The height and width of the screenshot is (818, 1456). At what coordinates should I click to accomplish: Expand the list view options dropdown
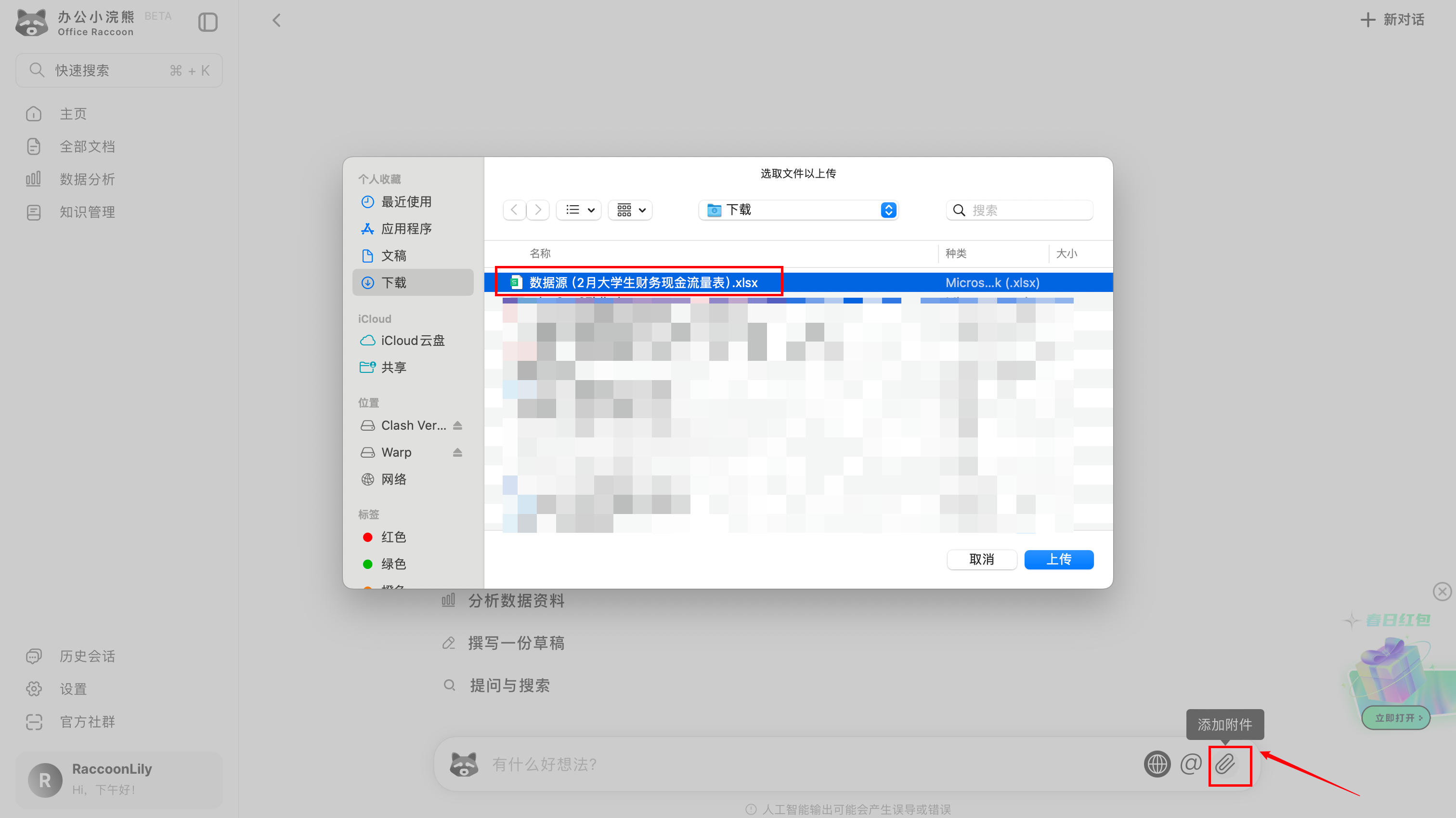coord(579,210)
